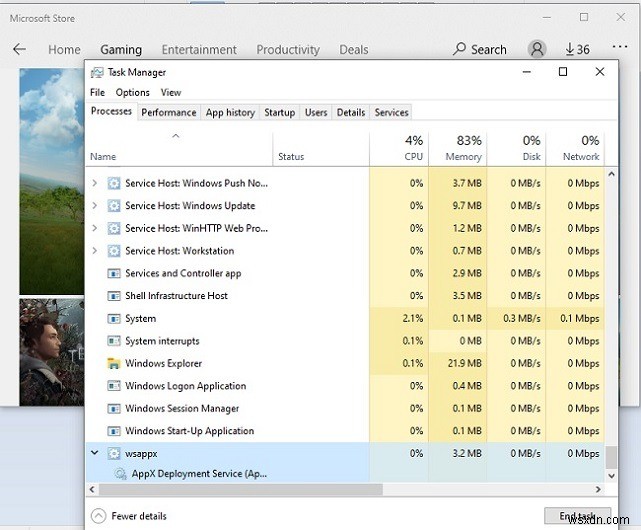Click the Windows Logon Application icon
Screen dimensions: 641x530
coord(114,386)
